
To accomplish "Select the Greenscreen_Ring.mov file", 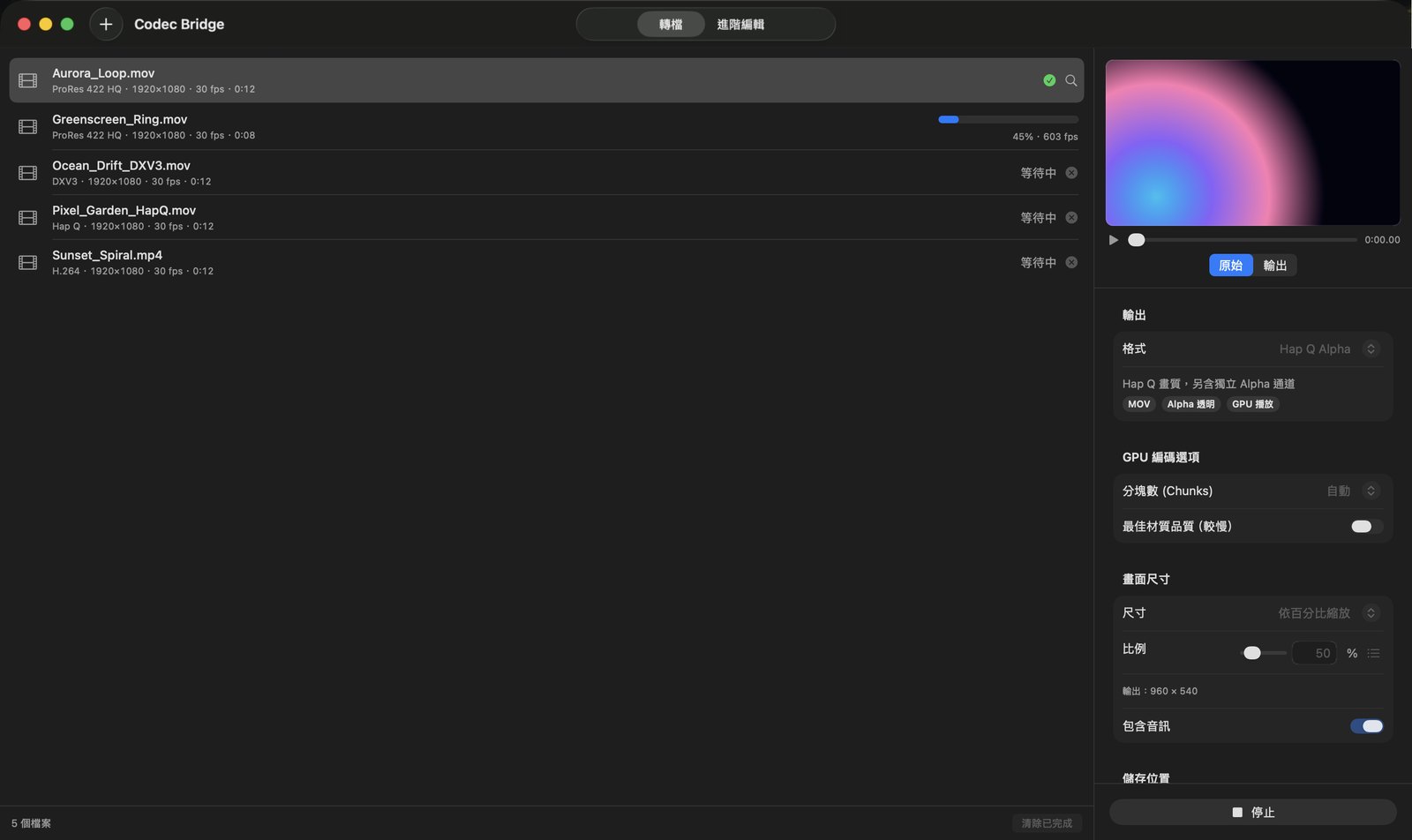I will tap(546, 127).
